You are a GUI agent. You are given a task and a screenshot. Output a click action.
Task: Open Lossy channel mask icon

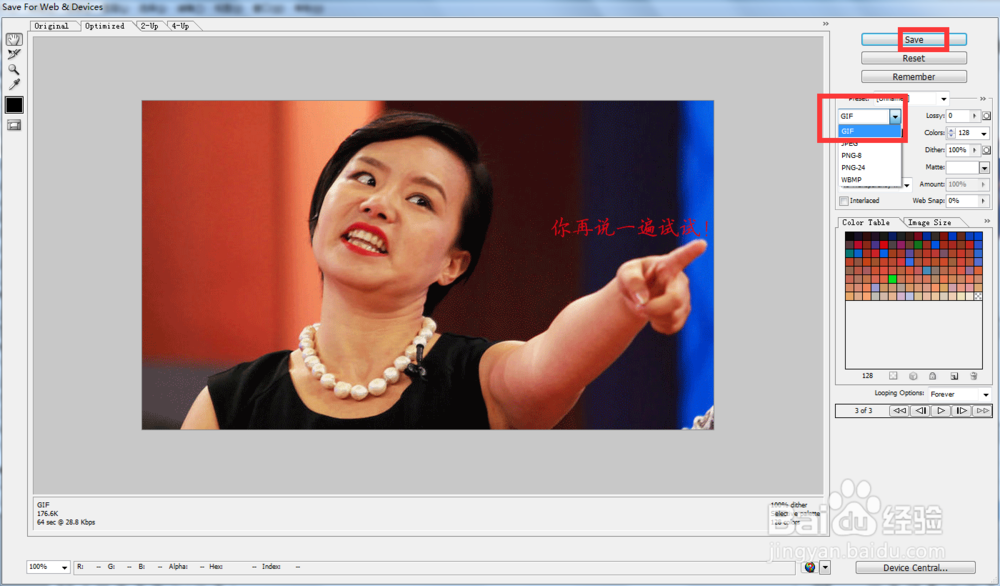click(x=987, y=115)
